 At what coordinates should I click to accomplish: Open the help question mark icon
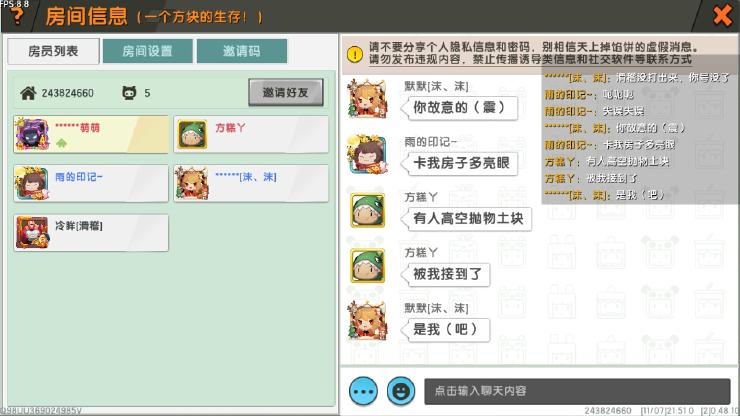[17, 16]
